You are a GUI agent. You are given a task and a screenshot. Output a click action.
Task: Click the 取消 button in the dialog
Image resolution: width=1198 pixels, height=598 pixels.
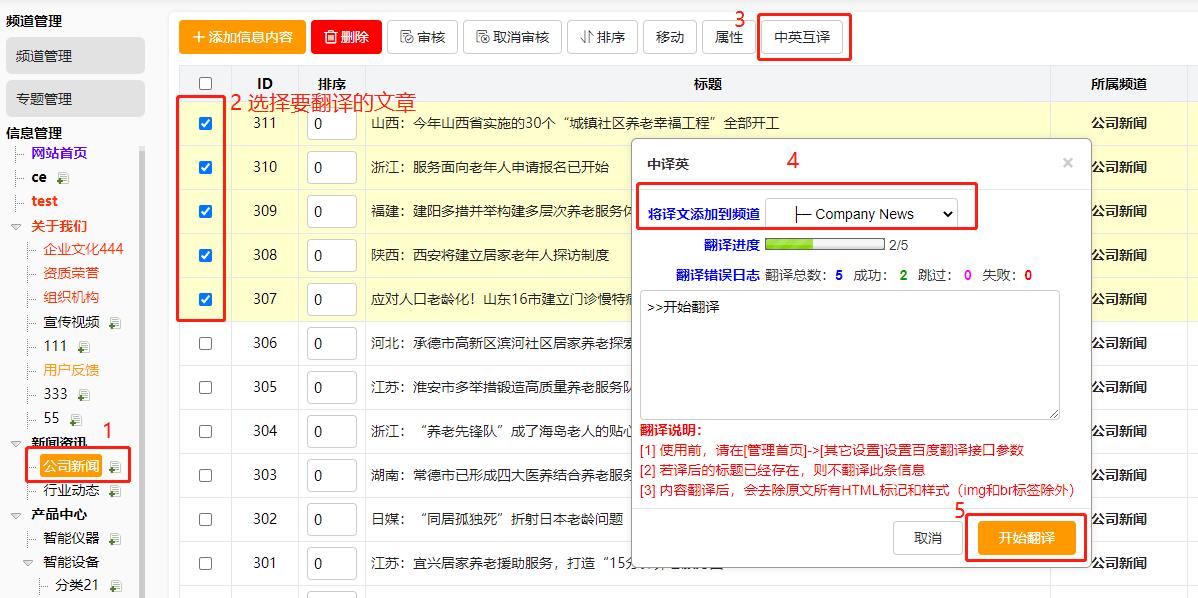coord(927,538)
